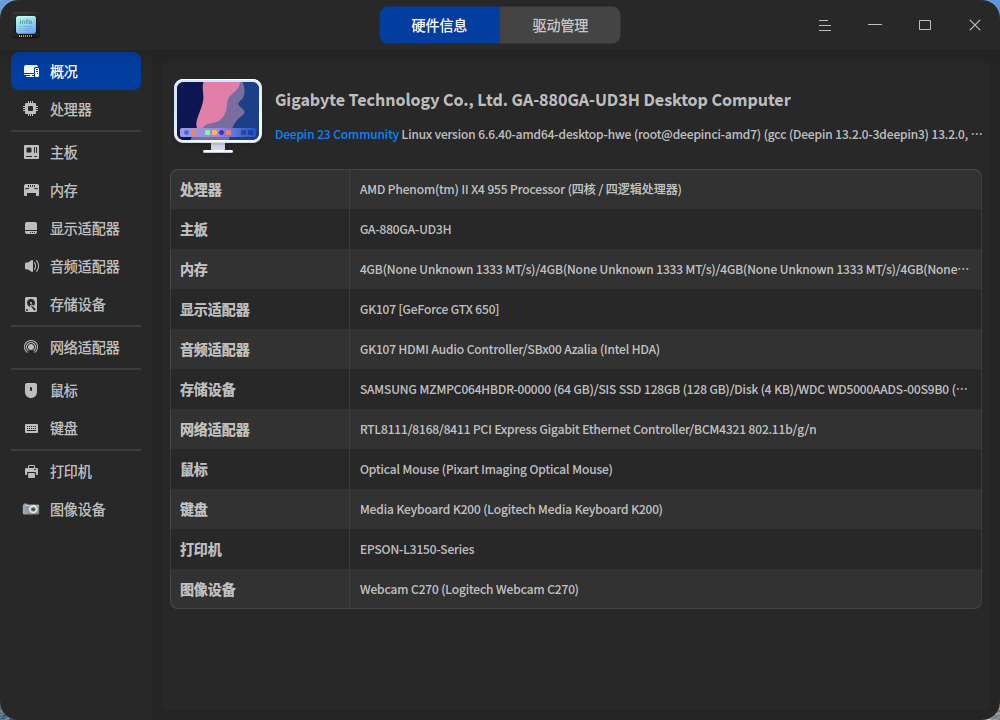Click the 存储设备 storage disk icon

[31, 304]
